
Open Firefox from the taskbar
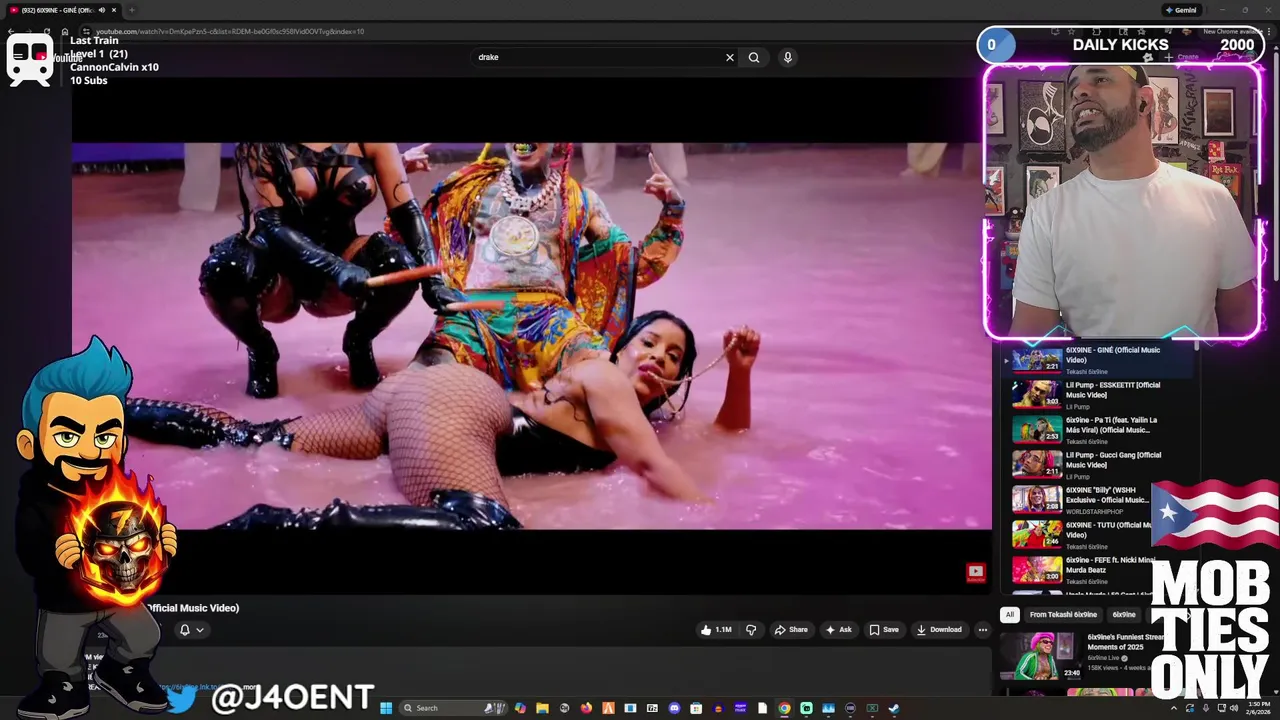point(586,708)
